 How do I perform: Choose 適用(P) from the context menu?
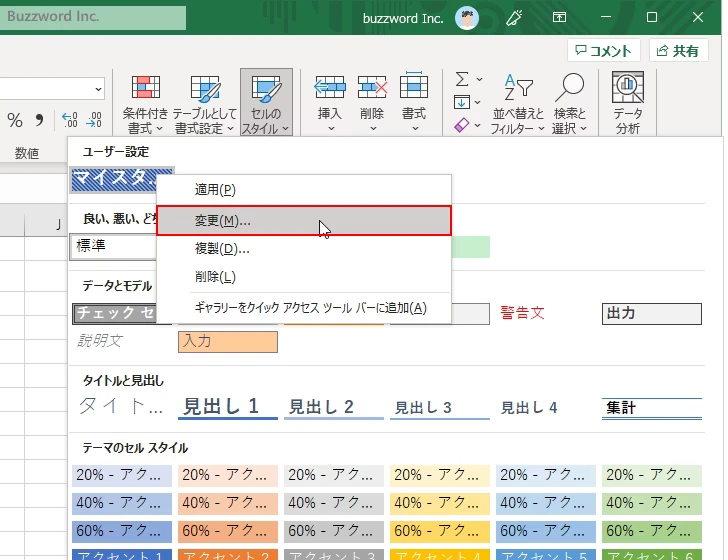point(304,189)
